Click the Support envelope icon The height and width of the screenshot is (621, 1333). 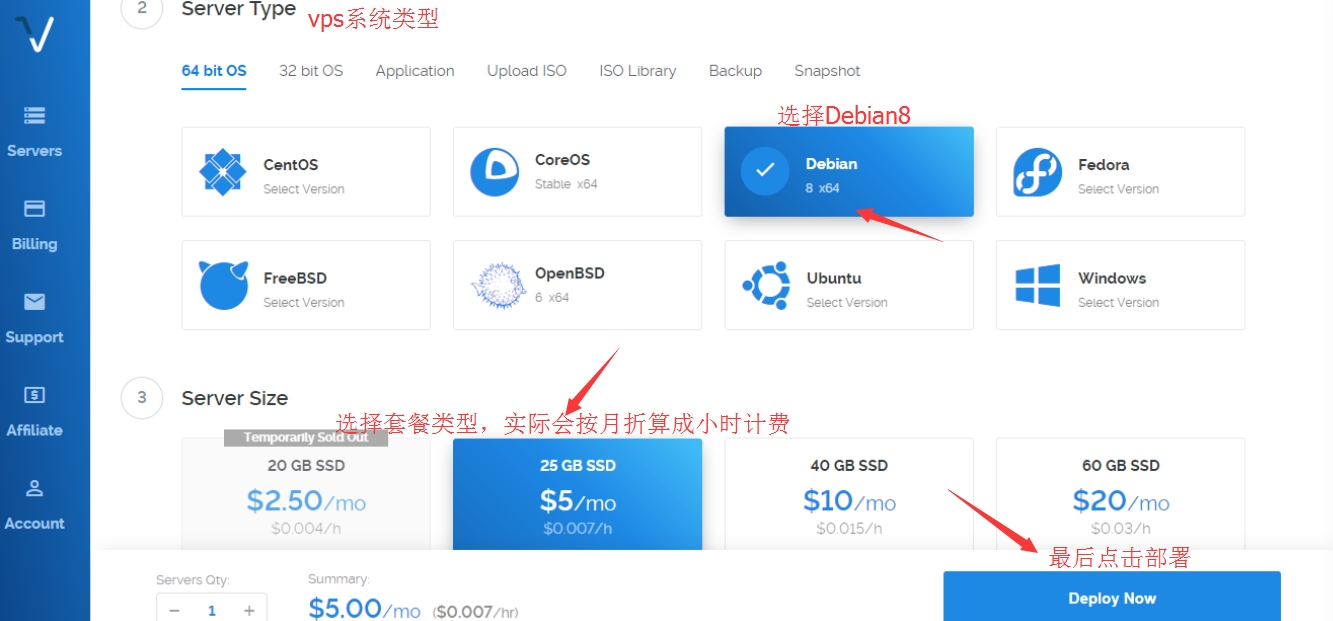[34, 302]
